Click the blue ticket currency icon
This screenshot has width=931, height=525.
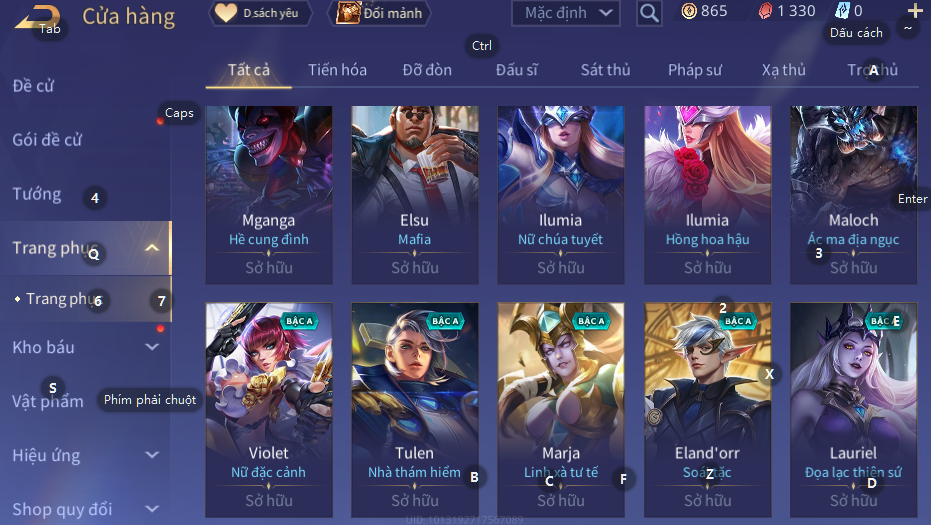[842, 11]
